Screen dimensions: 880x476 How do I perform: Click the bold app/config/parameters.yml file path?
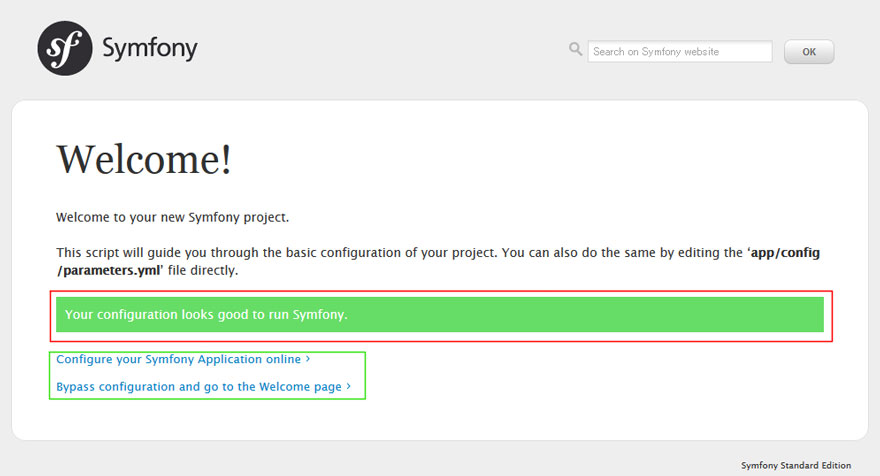(x=438, y=262)
